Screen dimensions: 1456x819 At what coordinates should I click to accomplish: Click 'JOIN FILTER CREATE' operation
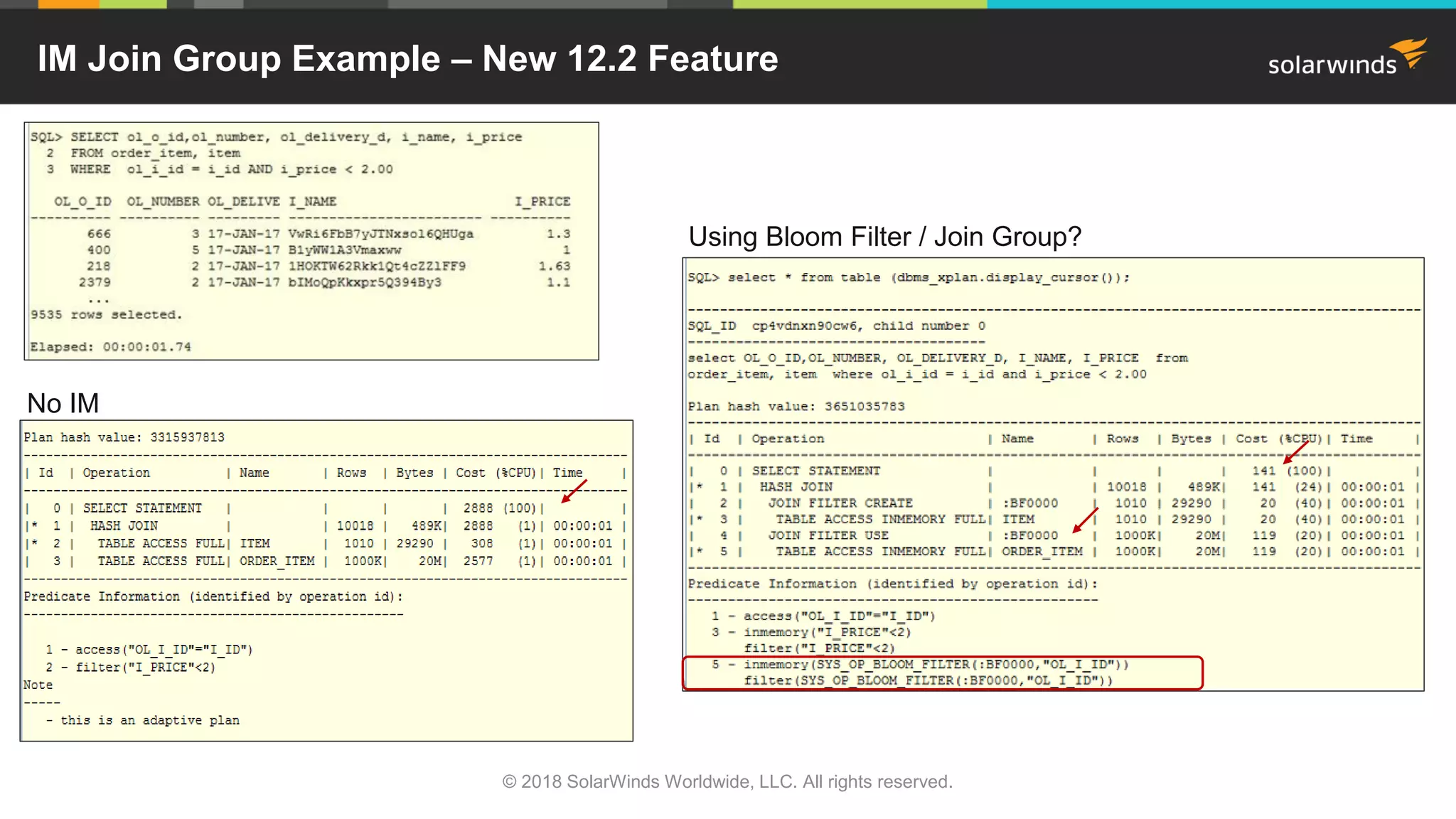point(840,503)
